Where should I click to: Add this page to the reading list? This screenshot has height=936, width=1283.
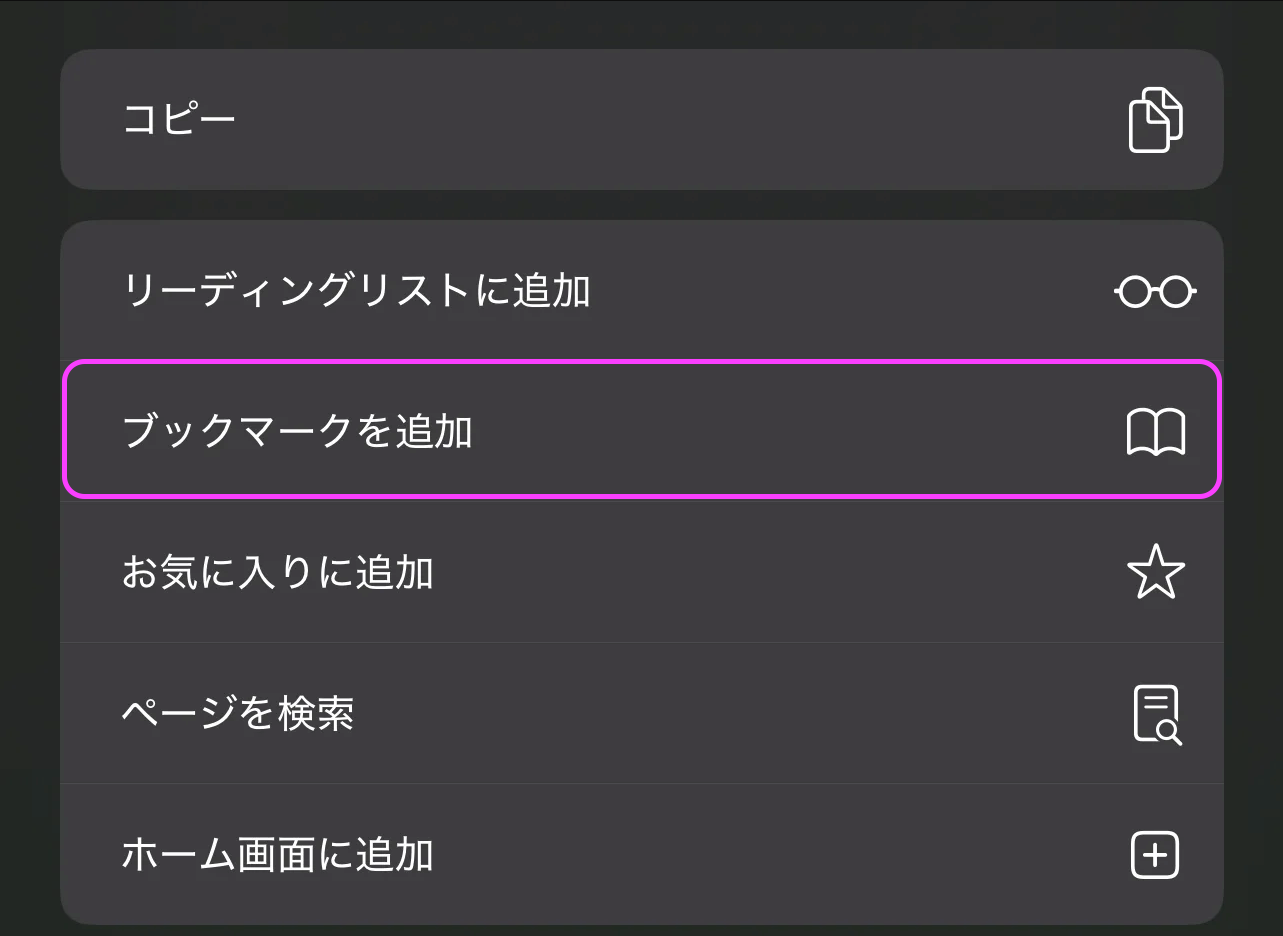[640, 292]
